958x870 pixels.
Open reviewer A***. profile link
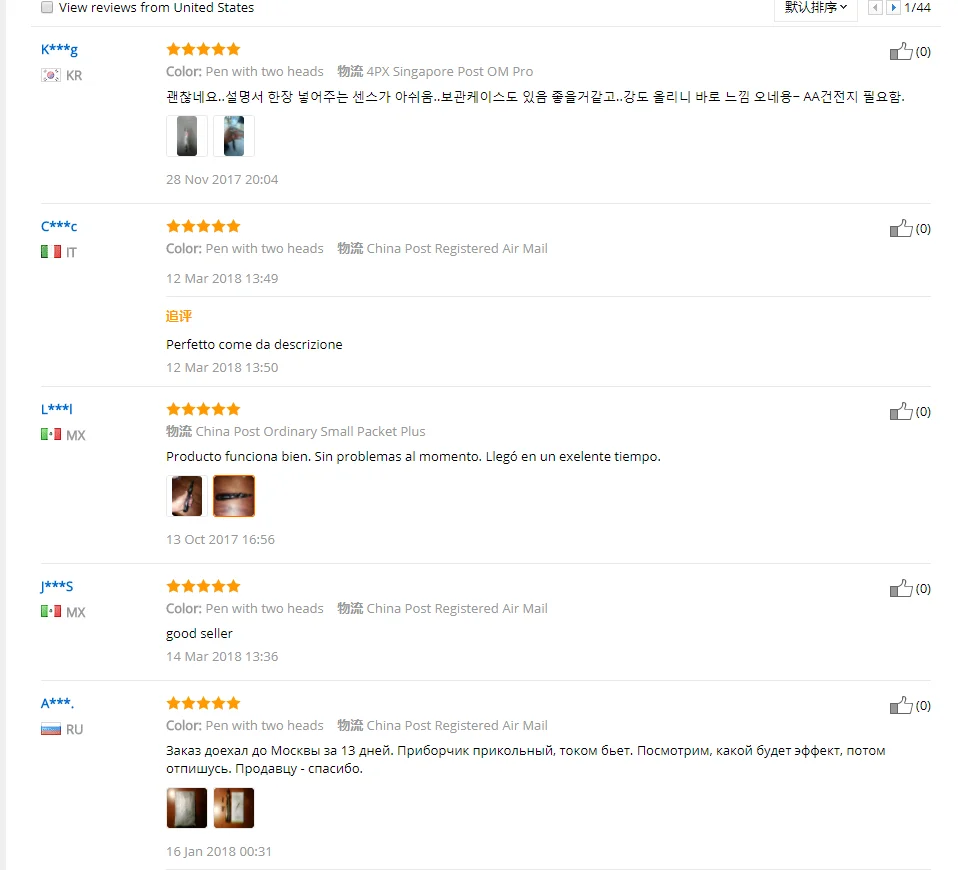pos(57,703)
